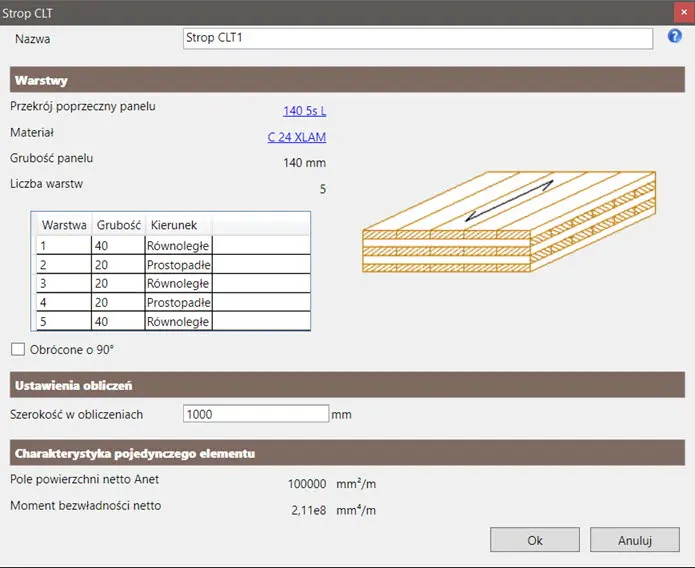Open the 140 5s L cross-section link
Screen dimensions: 695x568
point(304,111)
